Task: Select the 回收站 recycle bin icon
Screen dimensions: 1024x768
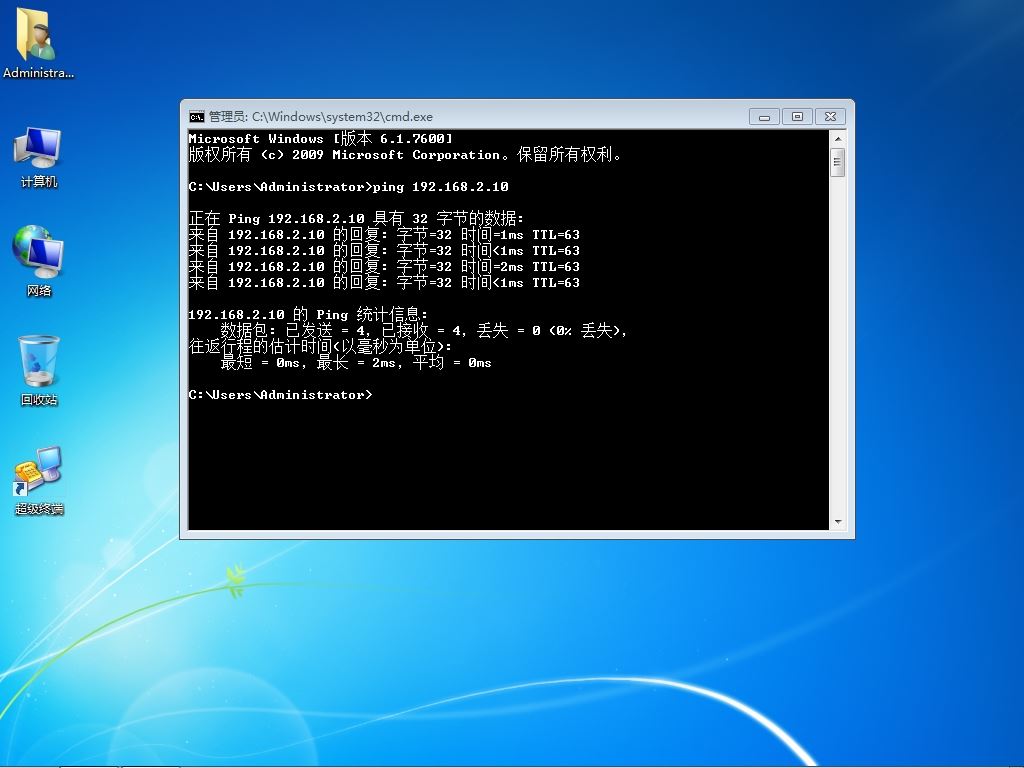Action: click(39, 370)
